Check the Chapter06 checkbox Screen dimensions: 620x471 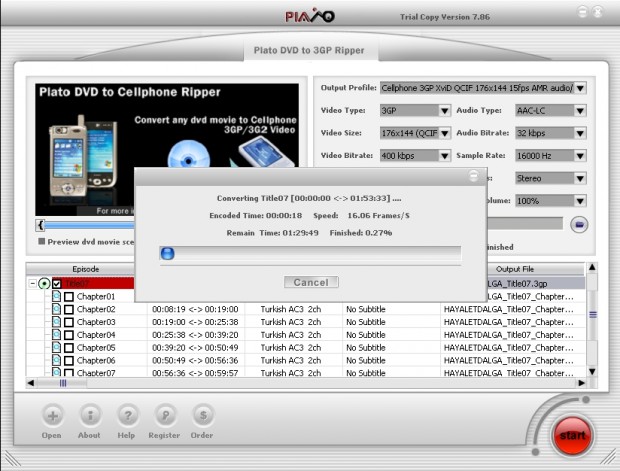tap(69, 360)
